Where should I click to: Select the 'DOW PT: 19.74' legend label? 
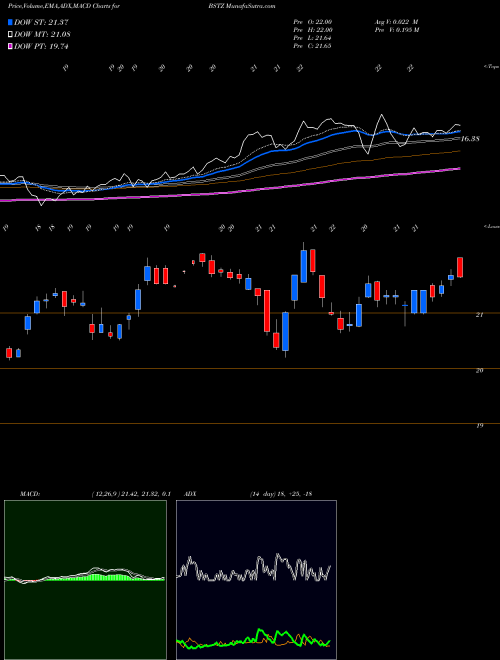pos(41,46)
